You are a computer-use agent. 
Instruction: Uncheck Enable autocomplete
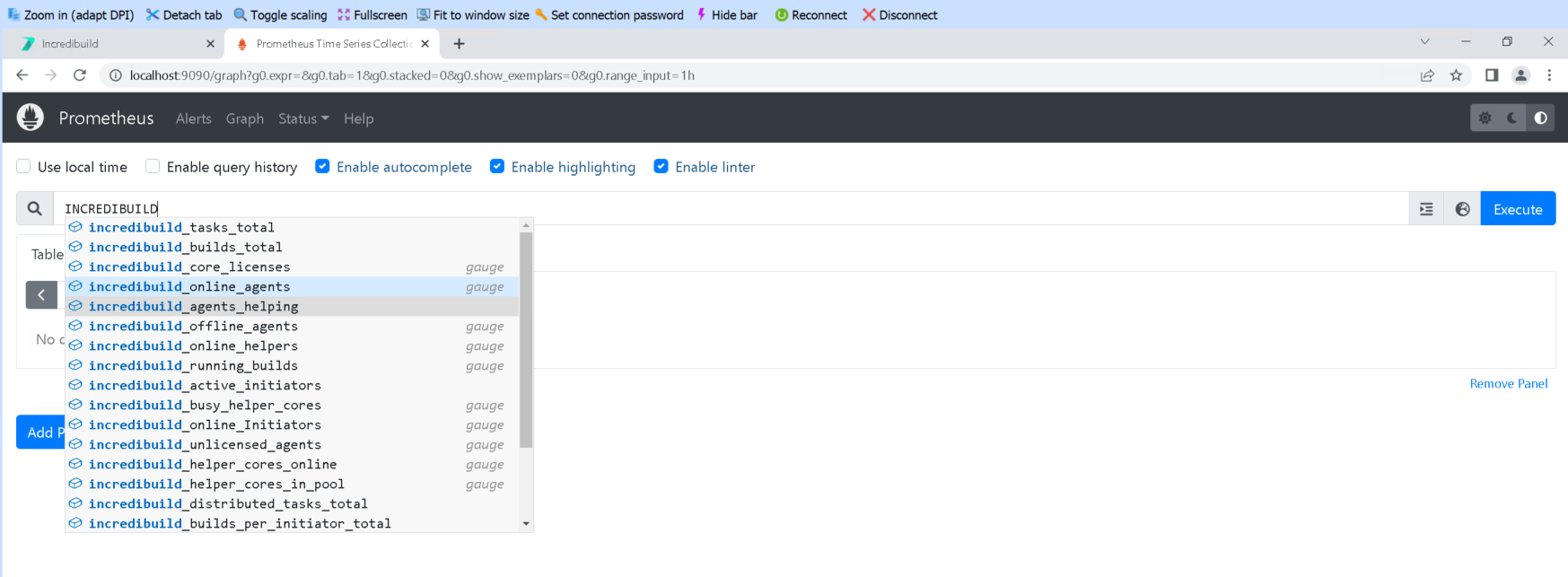(x=322, y=167)
